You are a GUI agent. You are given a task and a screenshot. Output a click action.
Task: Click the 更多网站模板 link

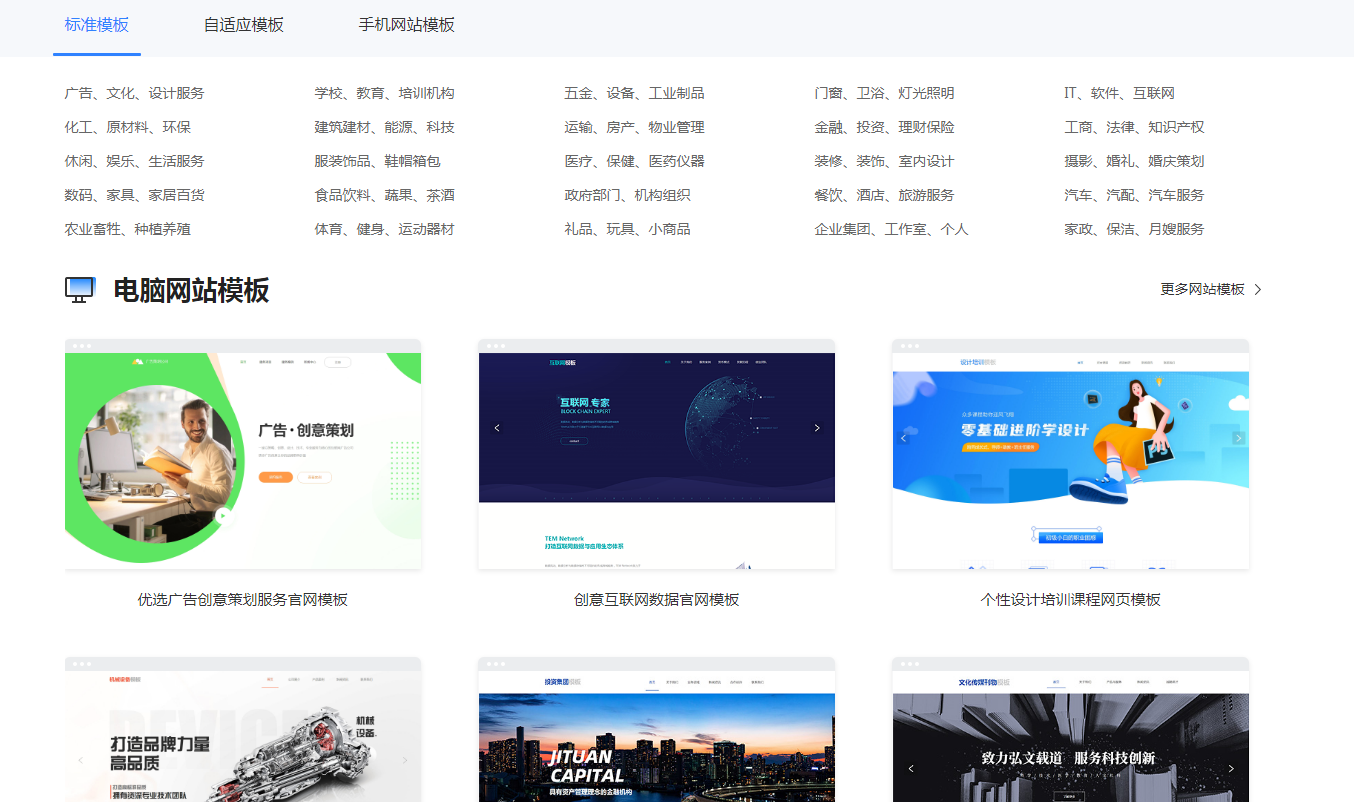pos(1203,289)
